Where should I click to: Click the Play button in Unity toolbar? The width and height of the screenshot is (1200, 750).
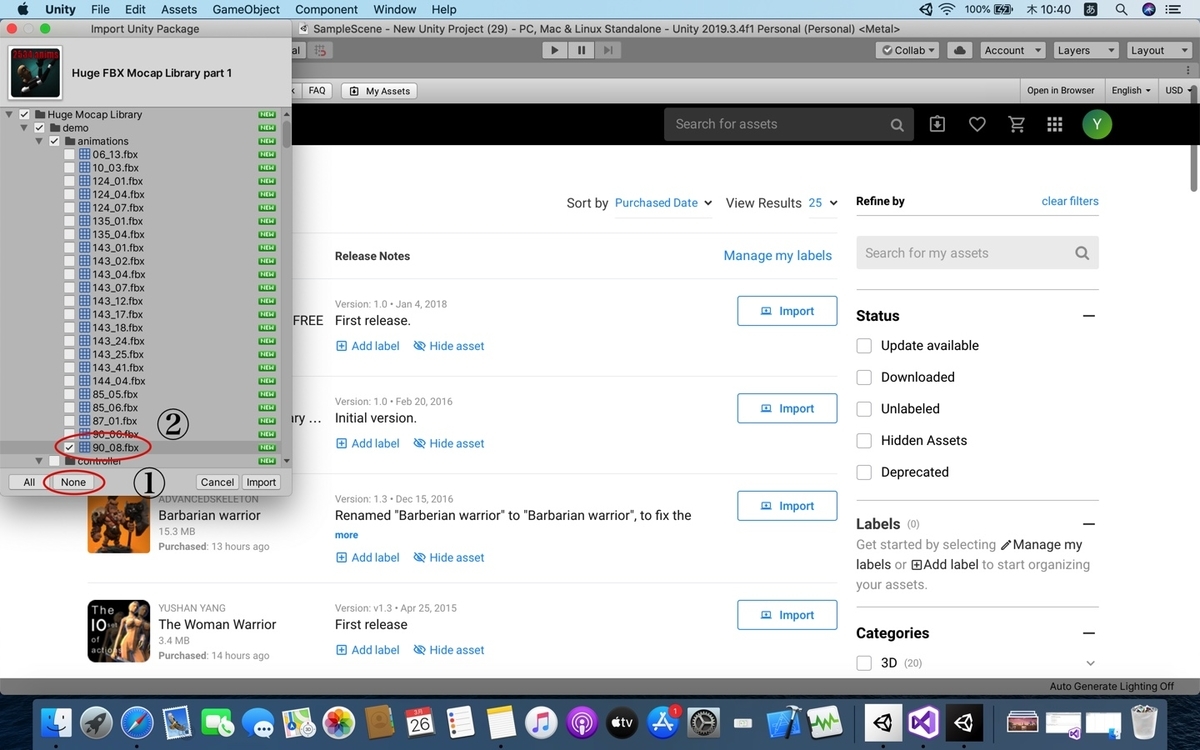(x=555, y=50)
